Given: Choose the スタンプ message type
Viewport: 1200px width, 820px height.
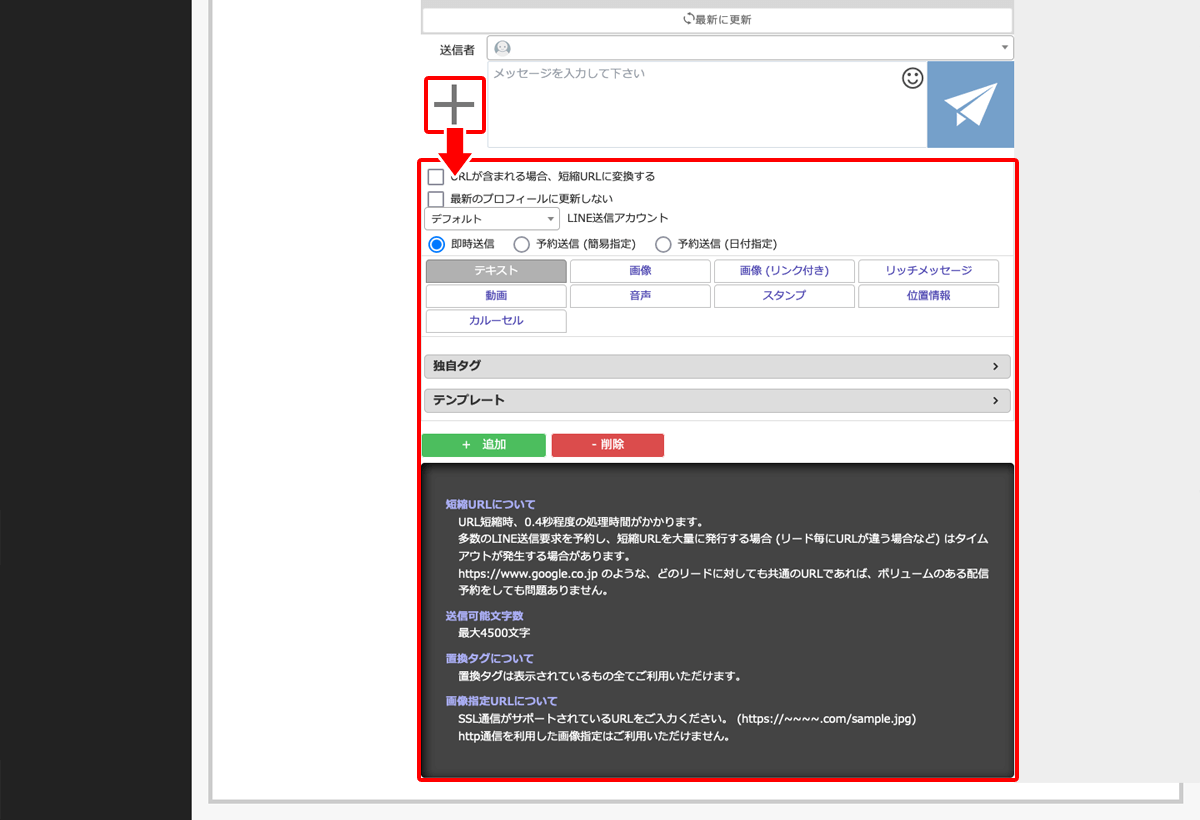Looking at the screenshot, I should pos(784,296).
